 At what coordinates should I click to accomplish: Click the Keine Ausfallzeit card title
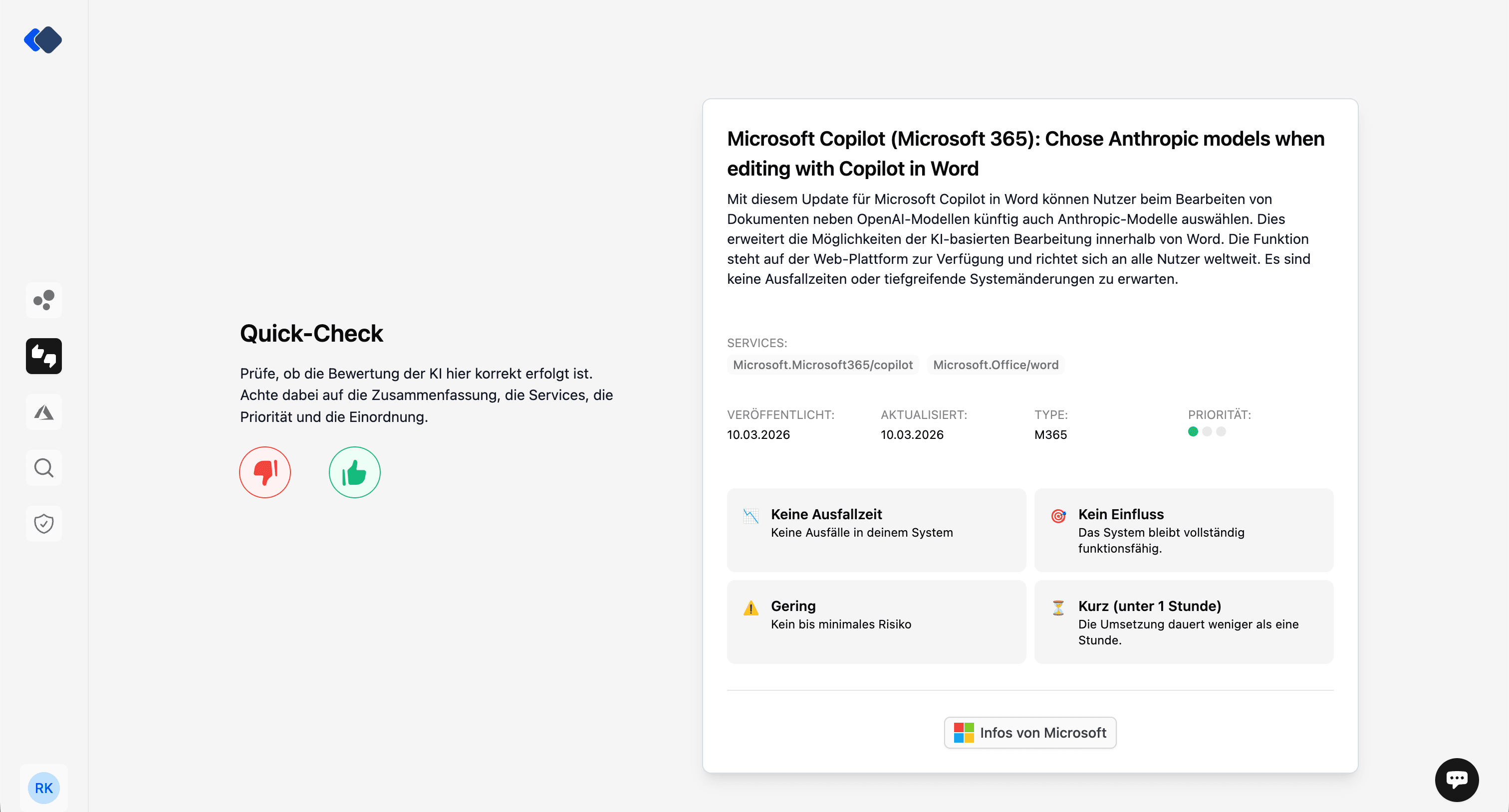tap(826, 514)
